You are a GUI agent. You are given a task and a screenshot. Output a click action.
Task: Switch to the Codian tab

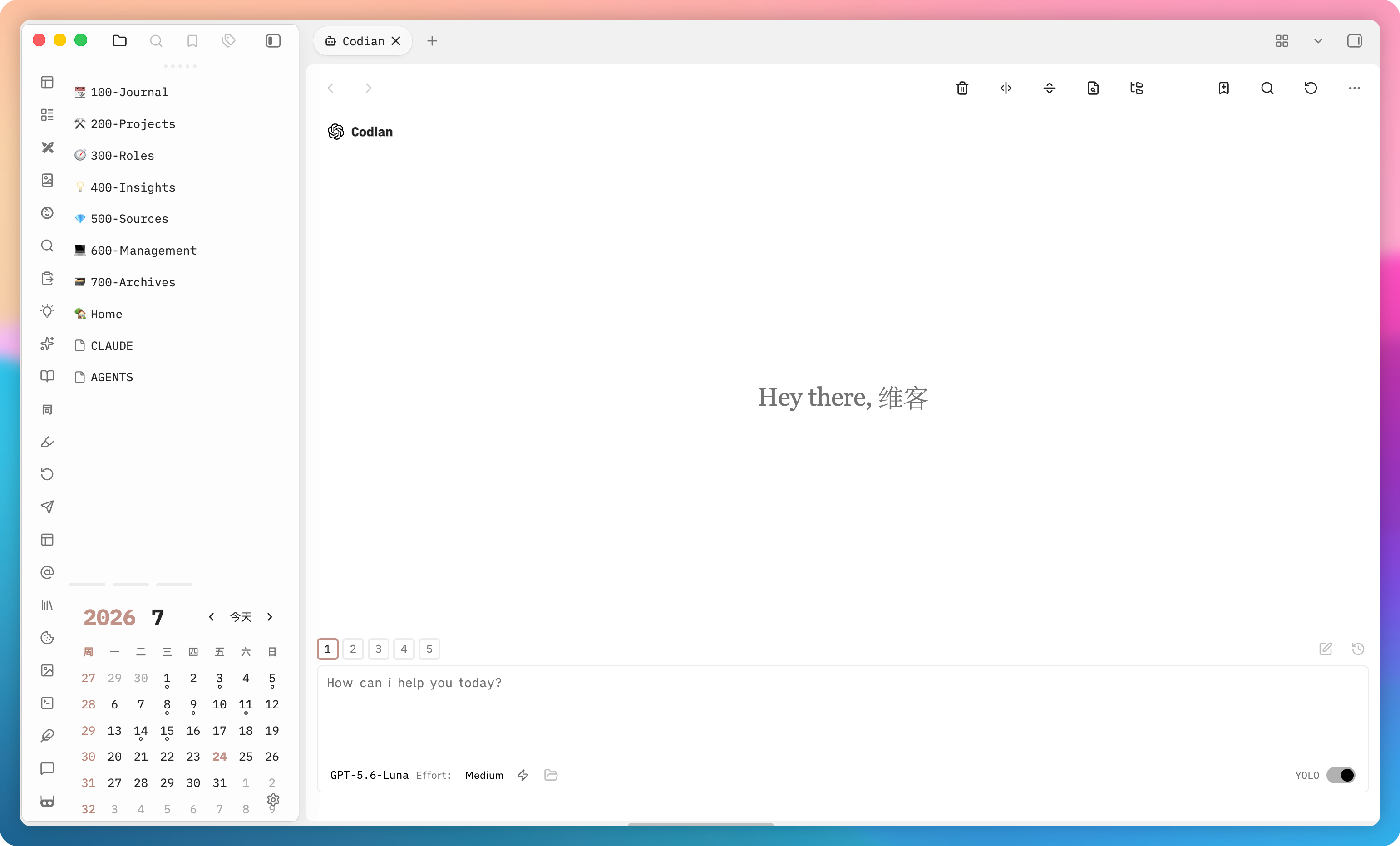(x=363, y=41)
